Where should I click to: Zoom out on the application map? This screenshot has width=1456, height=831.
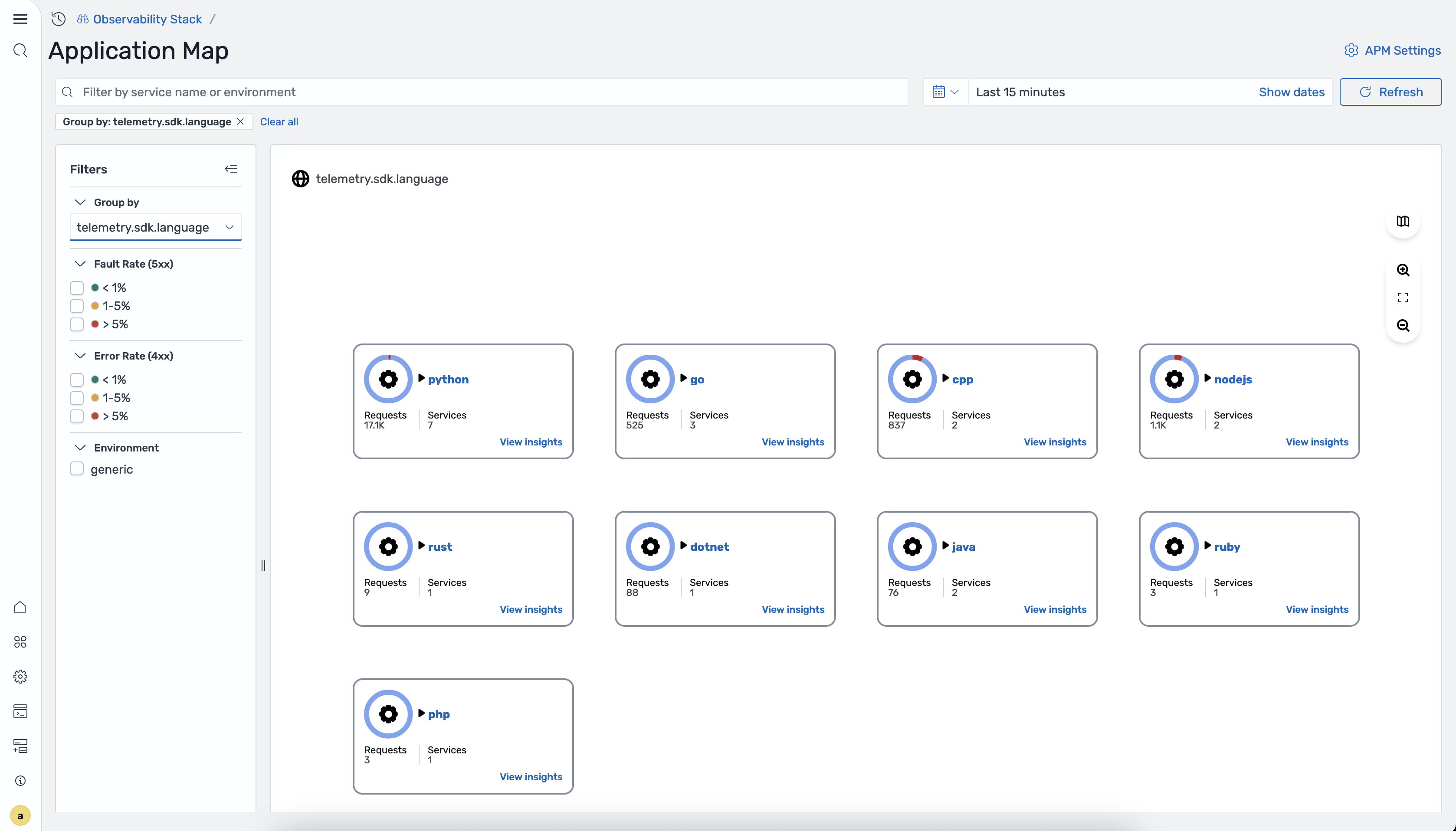coord(1404,325)
